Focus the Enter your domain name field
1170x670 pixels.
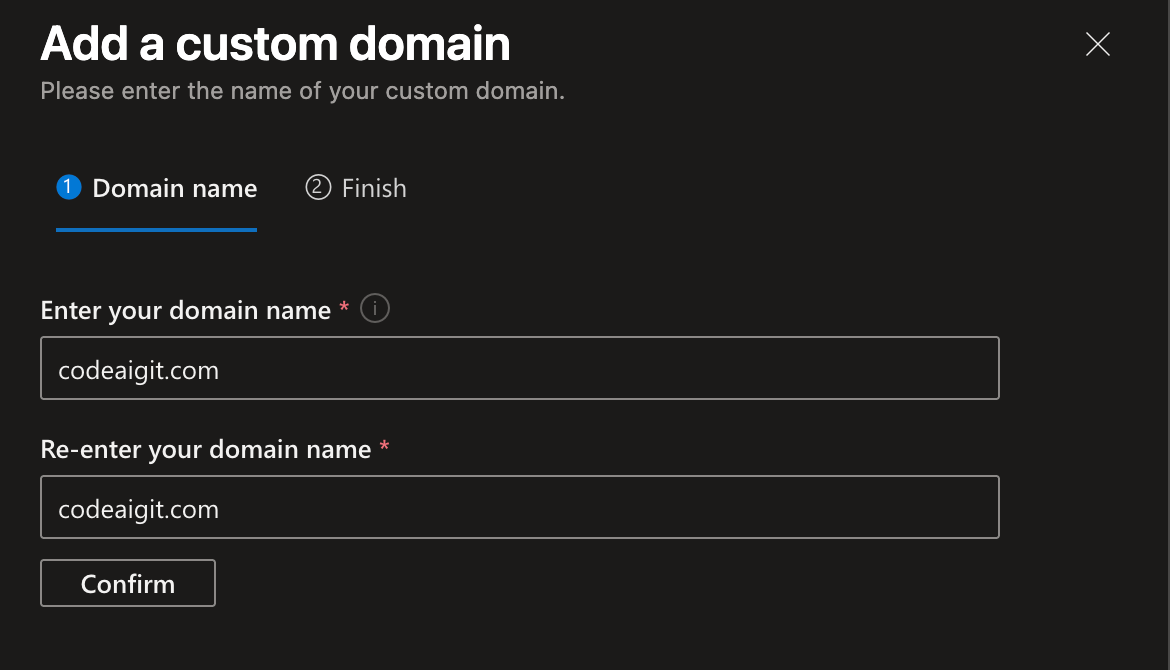coord(519,368)
